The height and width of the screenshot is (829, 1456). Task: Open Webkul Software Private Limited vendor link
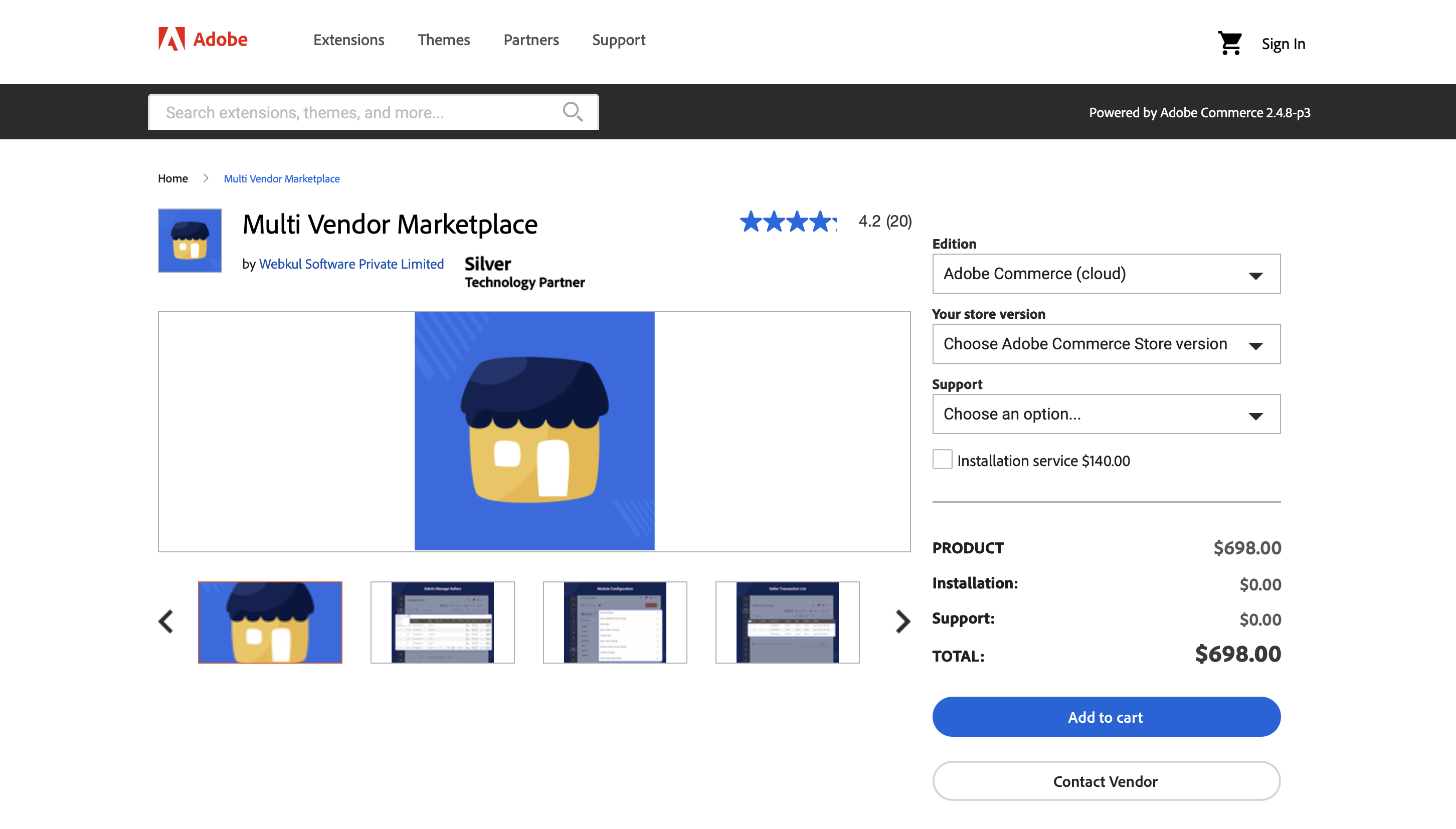point(351,264)
